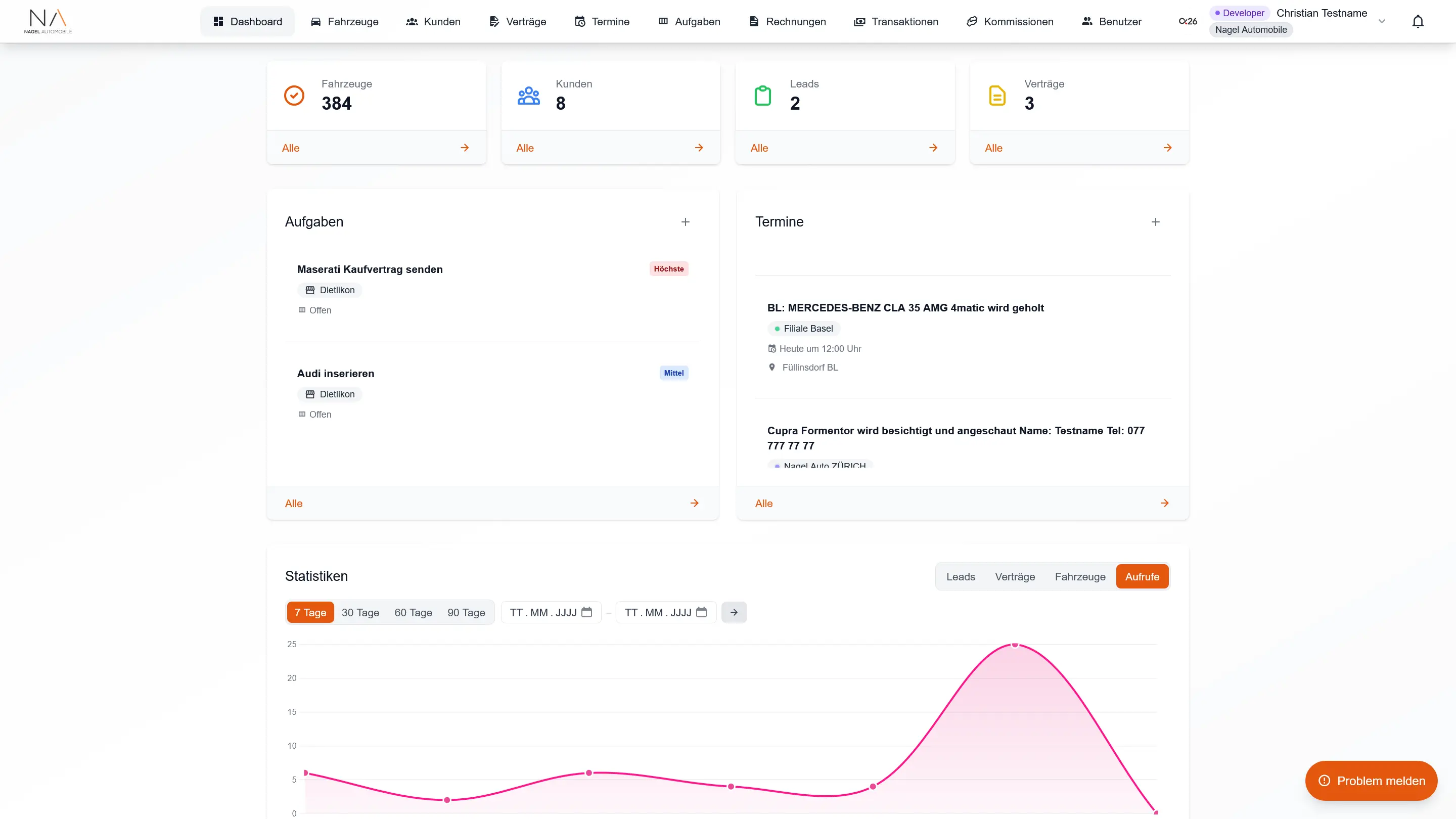Click Alle link in the Fahrzeuge card
Image resolution: width=1456 pixels, height=819 pixels.
[291, 148]
